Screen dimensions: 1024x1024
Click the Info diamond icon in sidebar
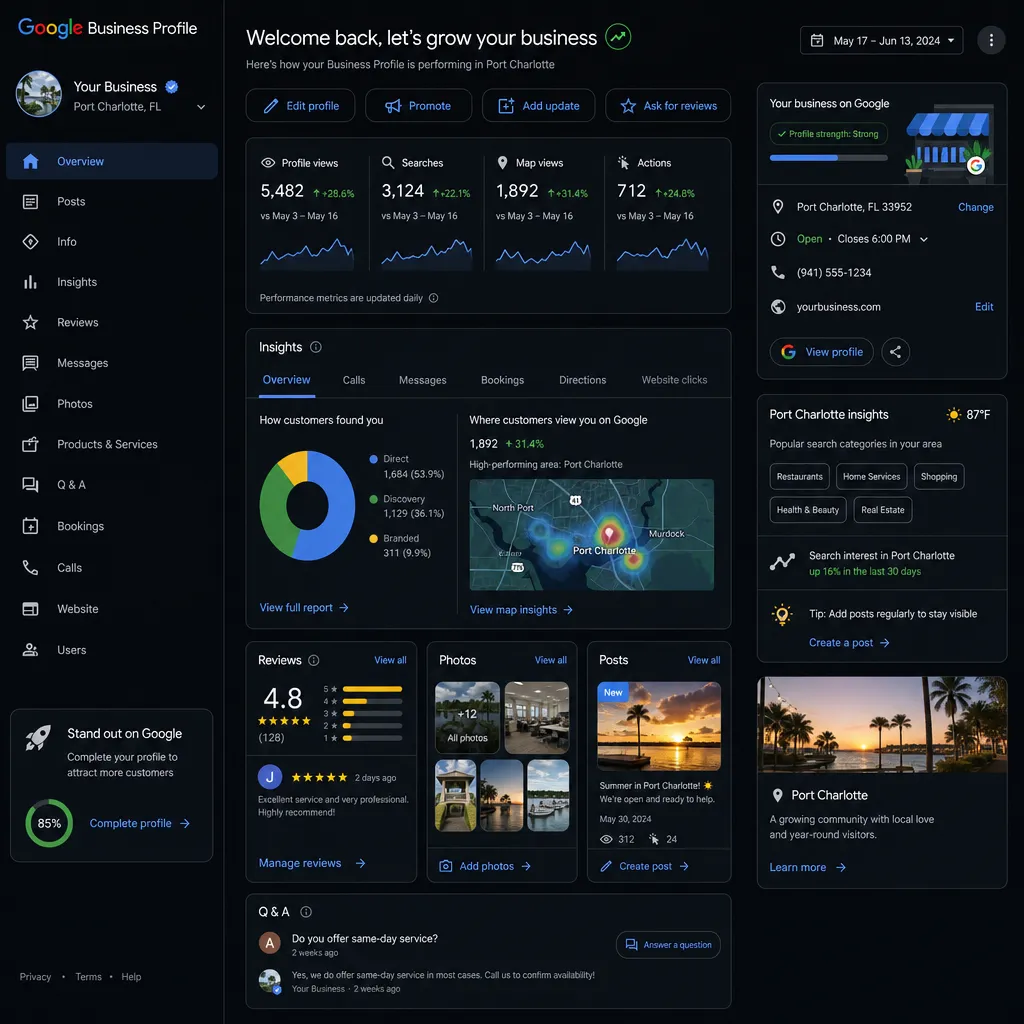coord(31,242)
